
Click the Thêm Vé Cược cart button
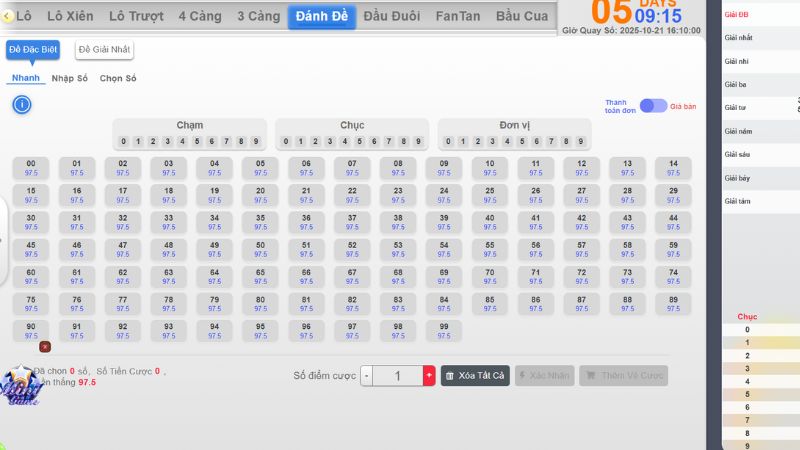click(625, 376)
